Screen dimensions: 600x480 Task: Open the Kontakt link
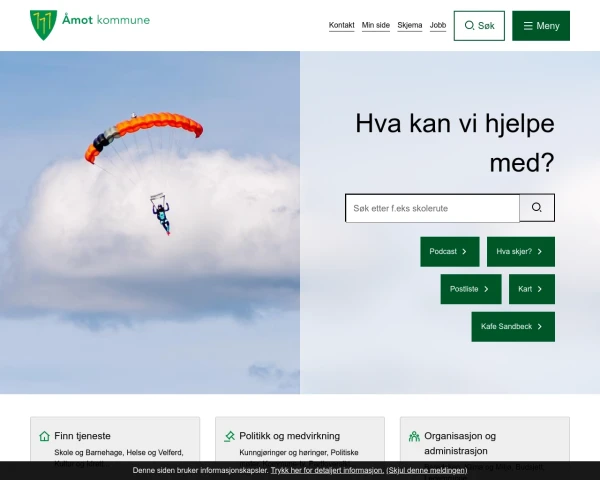pyautogui.click(x=341, y=25)
